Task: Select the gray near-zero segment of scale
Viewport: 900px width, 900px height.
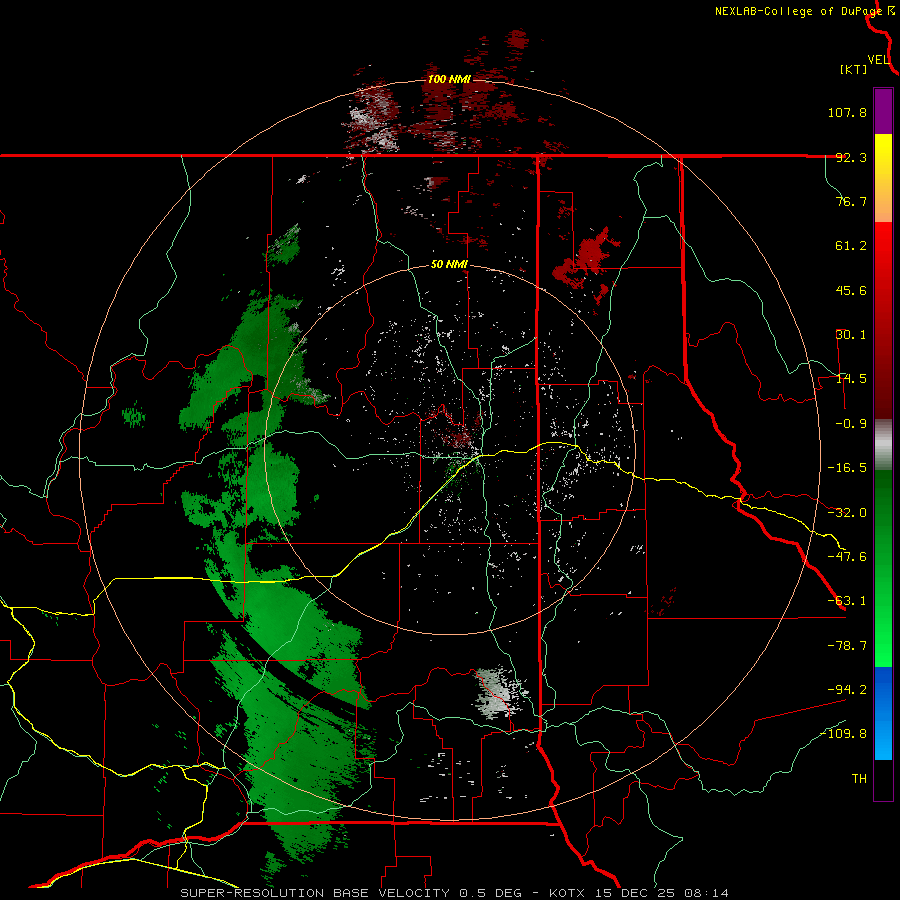Action: (x=883, y=442)
